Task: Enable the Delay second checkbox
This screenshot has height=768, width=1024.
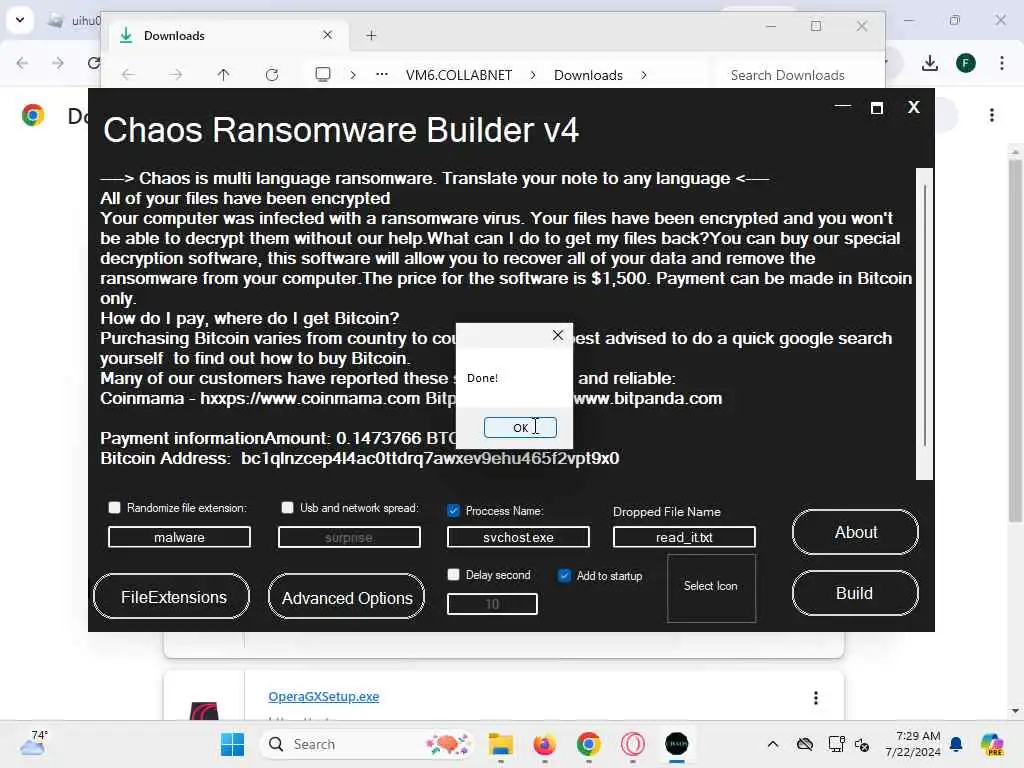Action: pos(453,575)
